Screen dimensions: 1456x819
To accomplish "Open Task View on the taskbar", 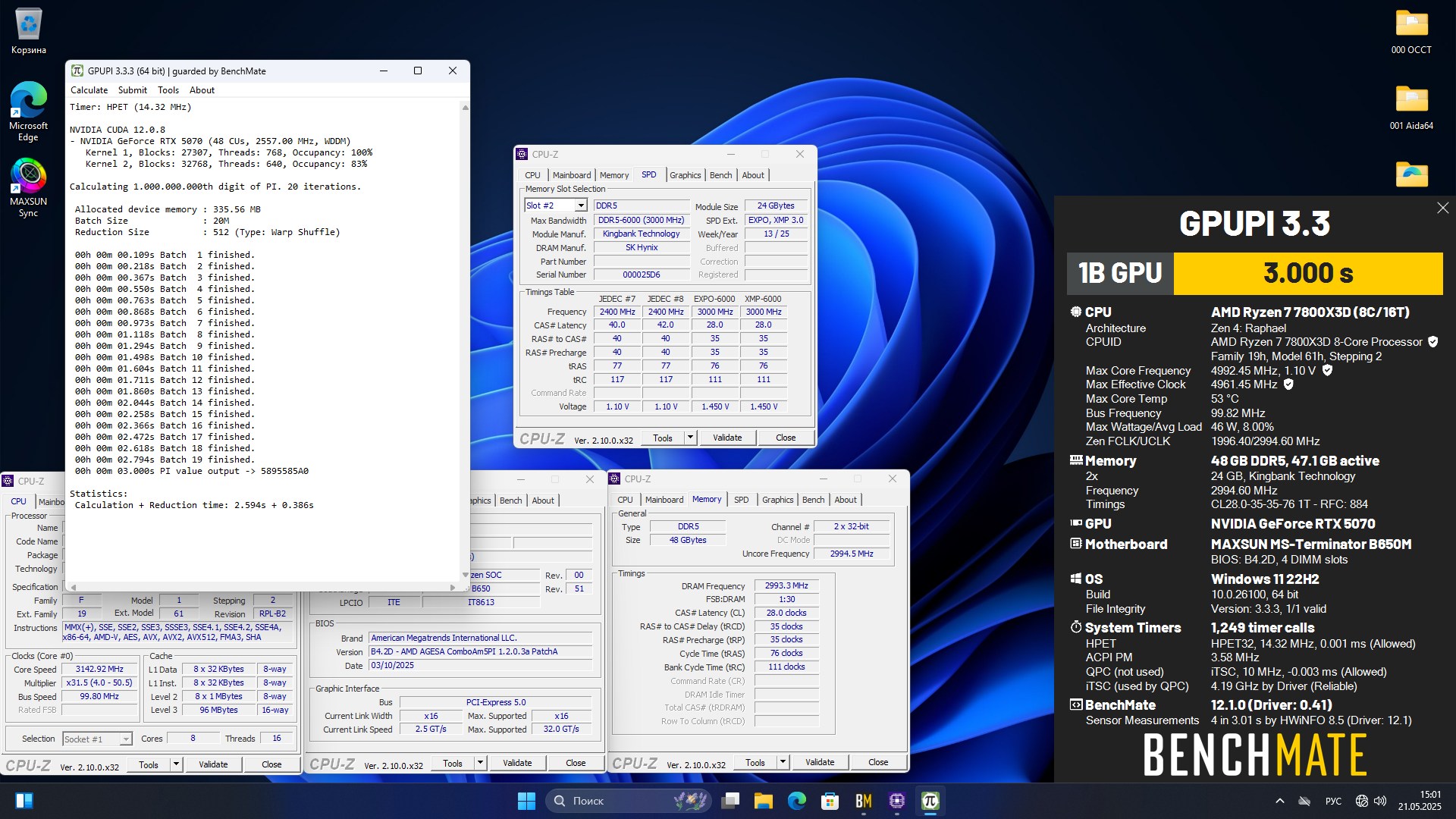I will click(x=730, y=801).
